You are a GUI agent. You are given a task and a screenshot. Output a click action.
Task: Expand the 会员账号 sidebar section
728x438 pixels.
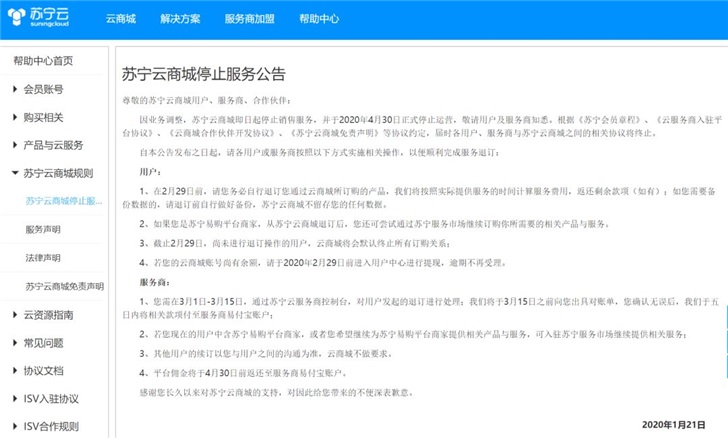pos(46,89)
